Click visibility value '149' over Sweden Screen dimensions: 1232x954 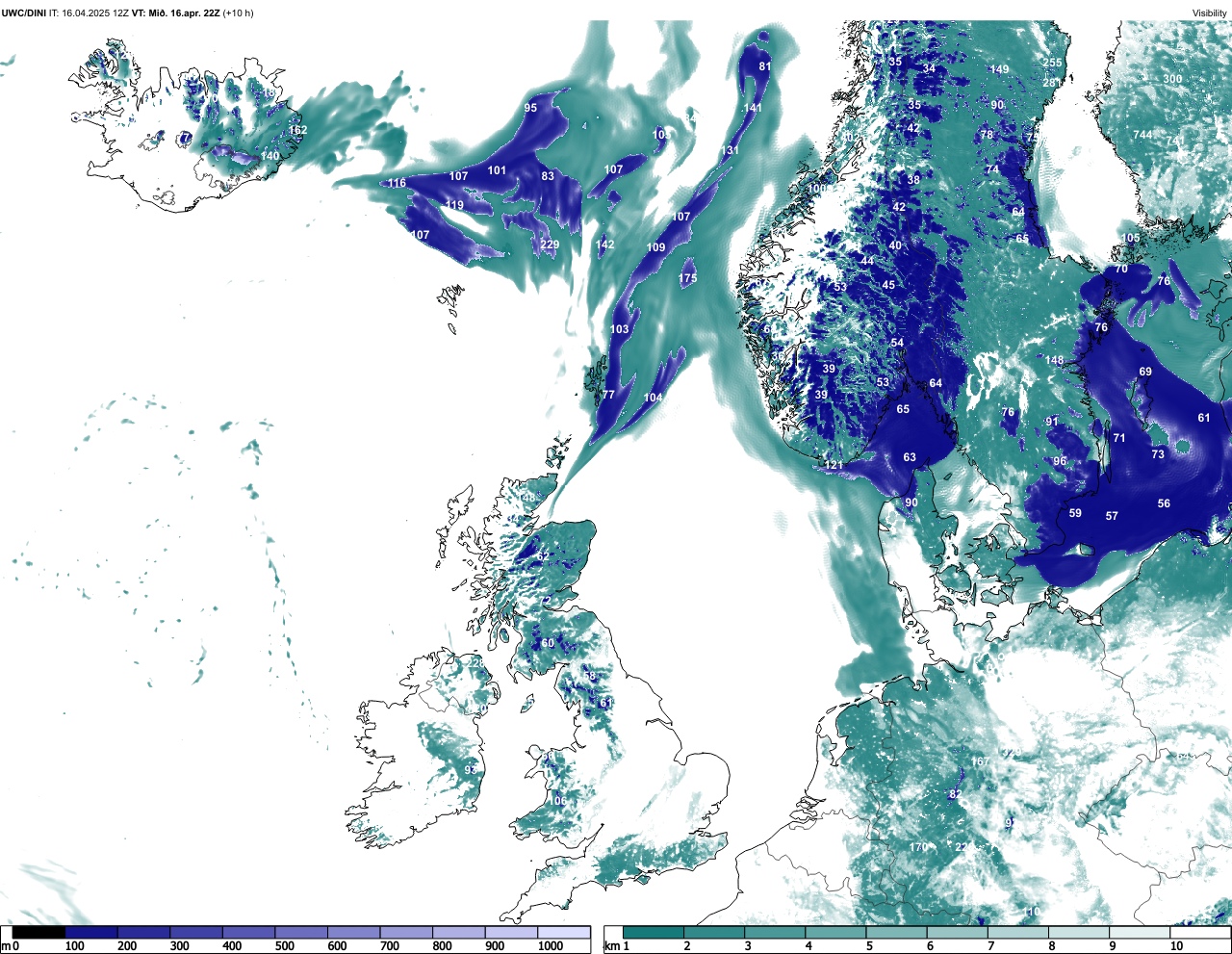(1000, 69)
